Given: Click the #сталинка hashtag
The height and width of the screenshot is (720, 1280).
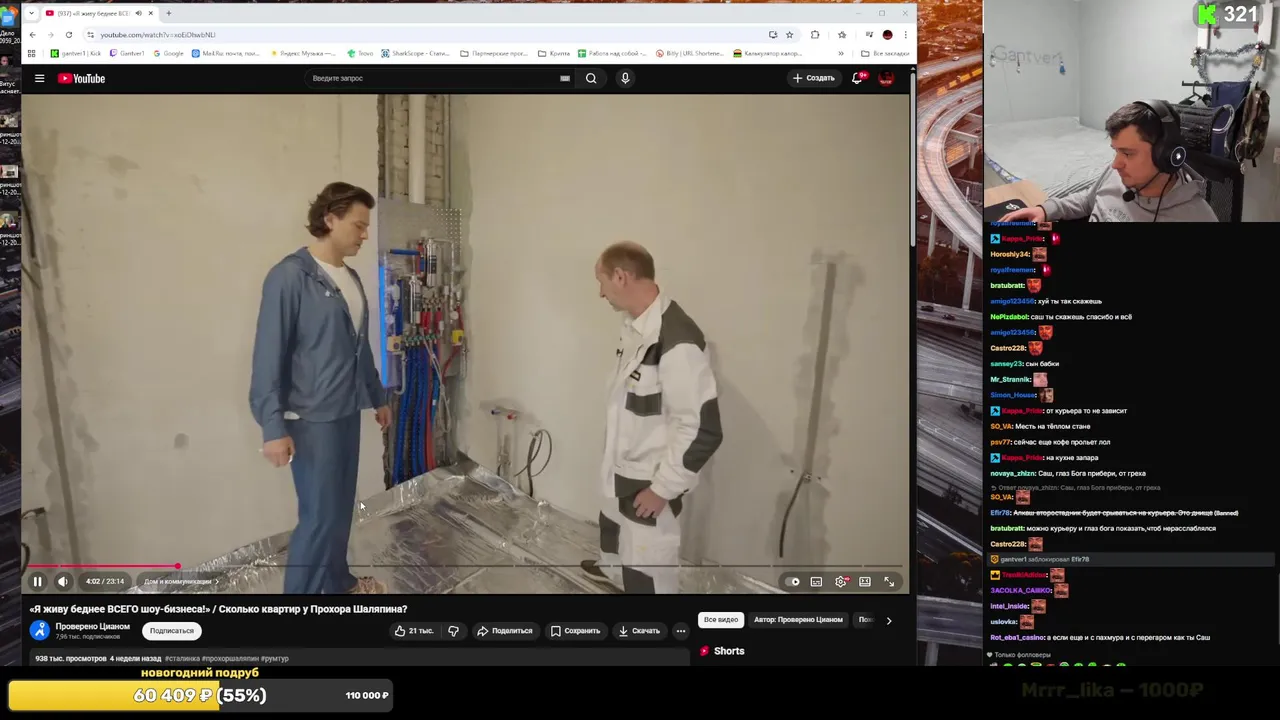Looking at the screenshot, I should (182, 659).
